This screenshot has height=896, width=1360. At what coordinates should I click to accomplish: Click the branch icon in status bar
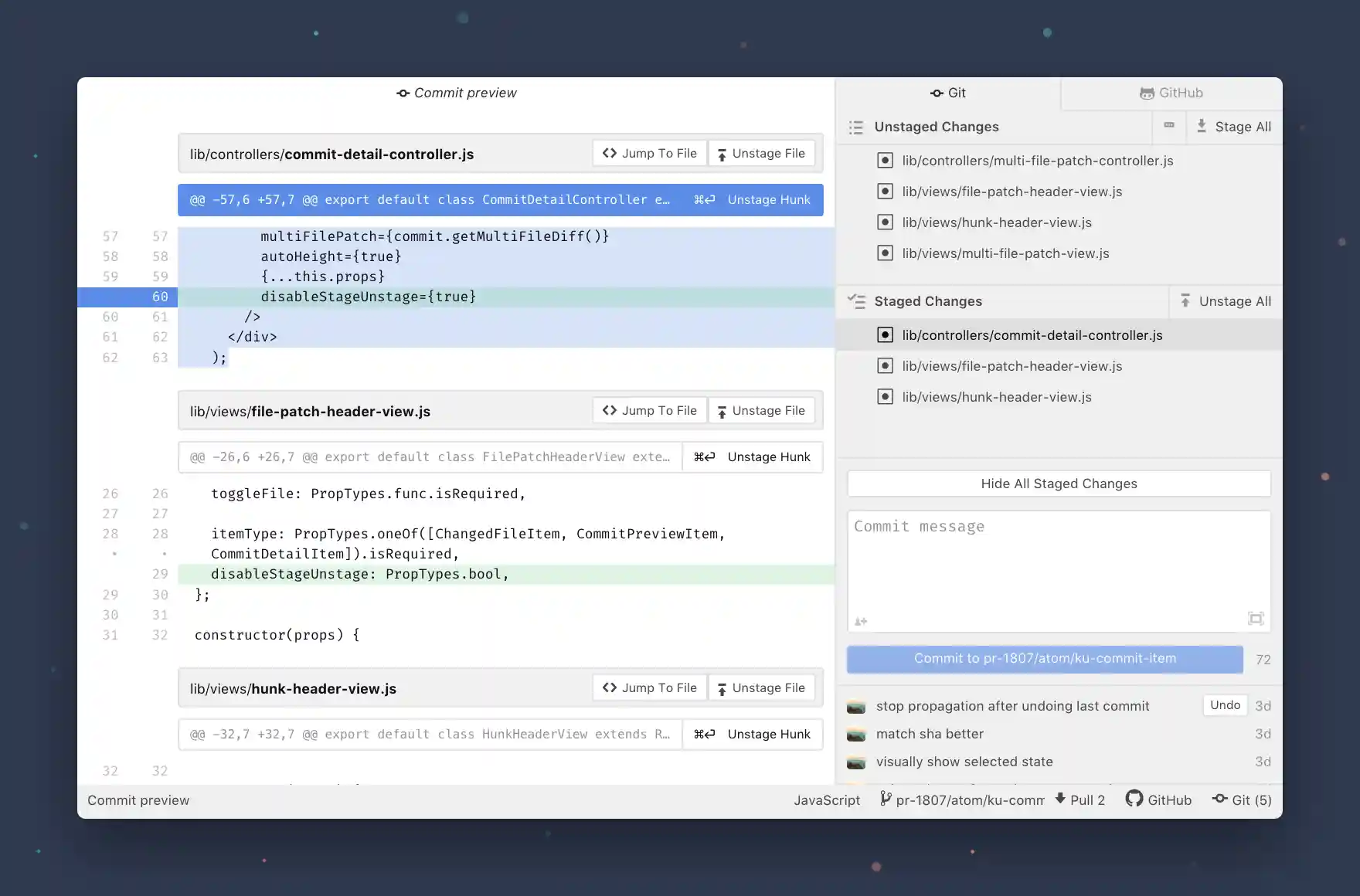pyautogui.click(x=886, y=799)
